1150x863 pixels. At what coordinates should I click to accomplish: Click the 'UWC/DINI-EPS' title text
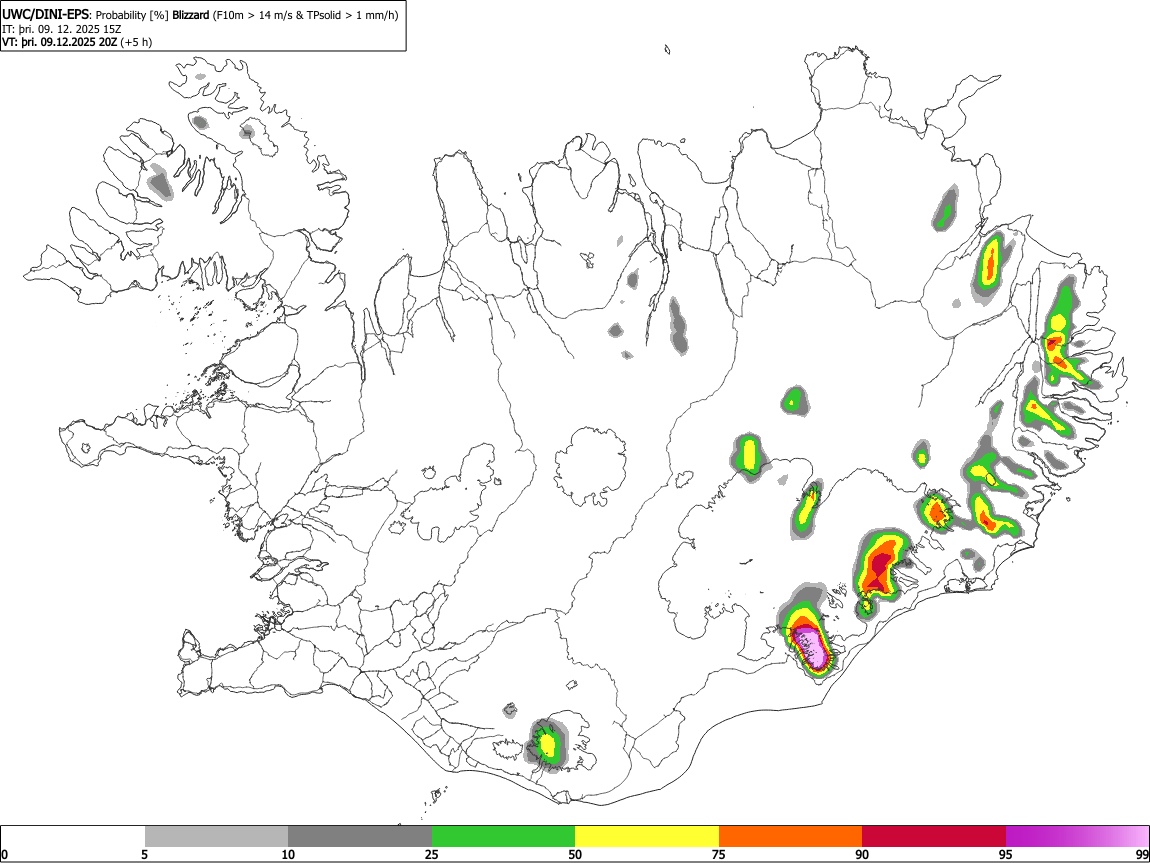[45, 15]
